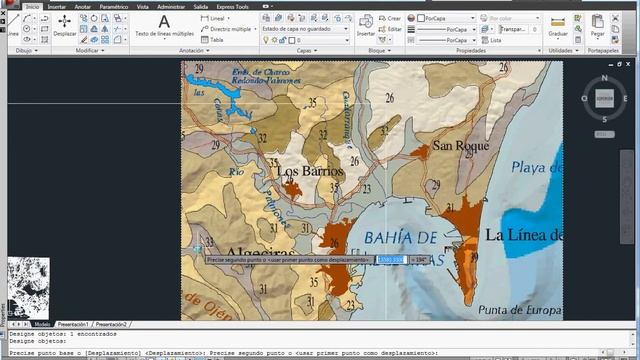Image resolution: width=640 pixels, height=360 pixels.
Task: Toggle layer 0 freeze sun icon
Action: coord(274,40)
